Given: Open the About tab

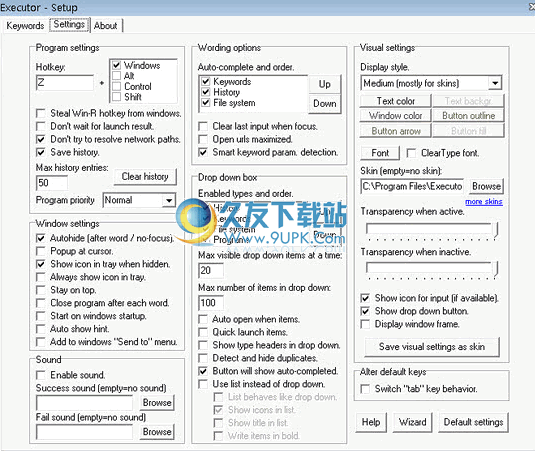Looking at the screenshot, I should 105,26.
